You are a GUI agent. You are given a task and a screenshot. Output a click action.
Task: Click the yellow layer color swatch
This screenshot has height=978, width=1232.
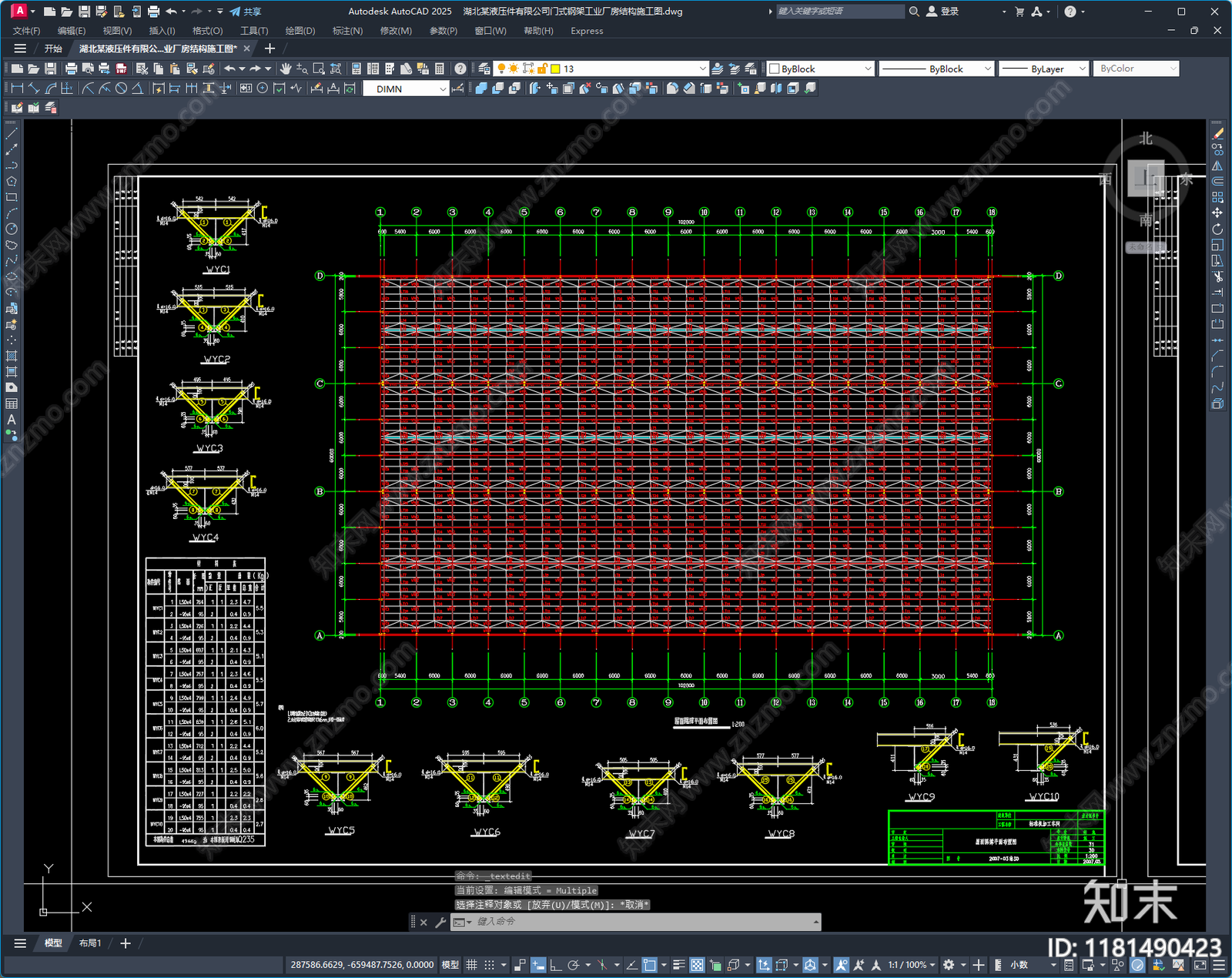(x=555, y=69)
